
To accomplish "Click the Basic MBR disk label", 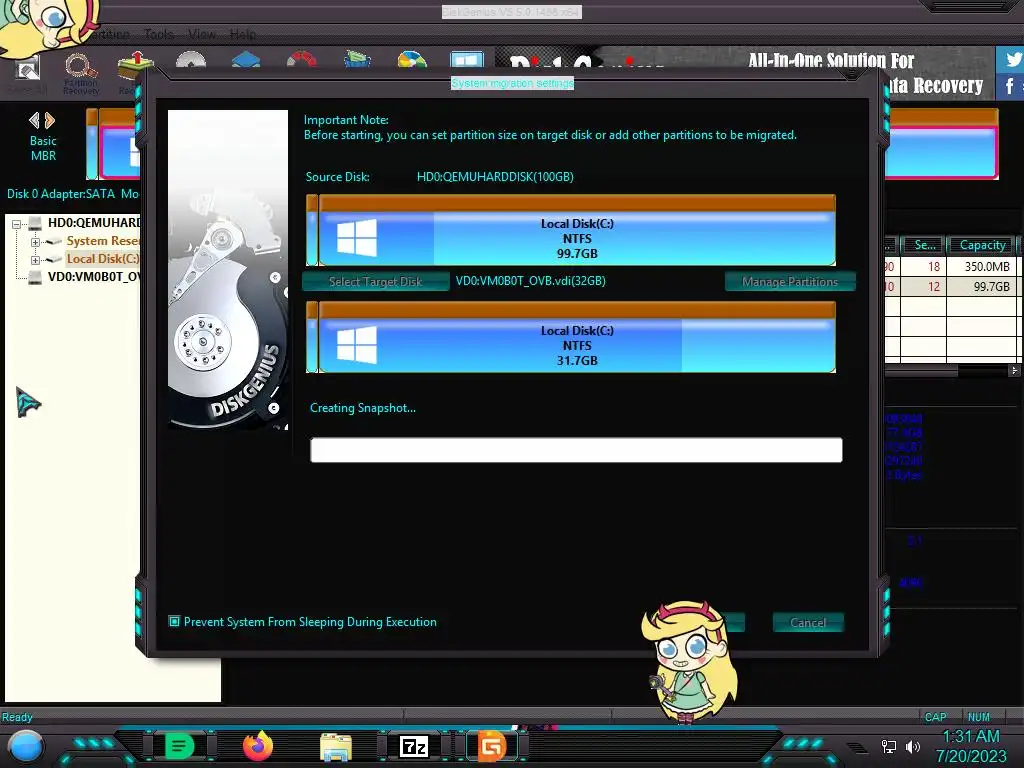I will tap(43, 148).
